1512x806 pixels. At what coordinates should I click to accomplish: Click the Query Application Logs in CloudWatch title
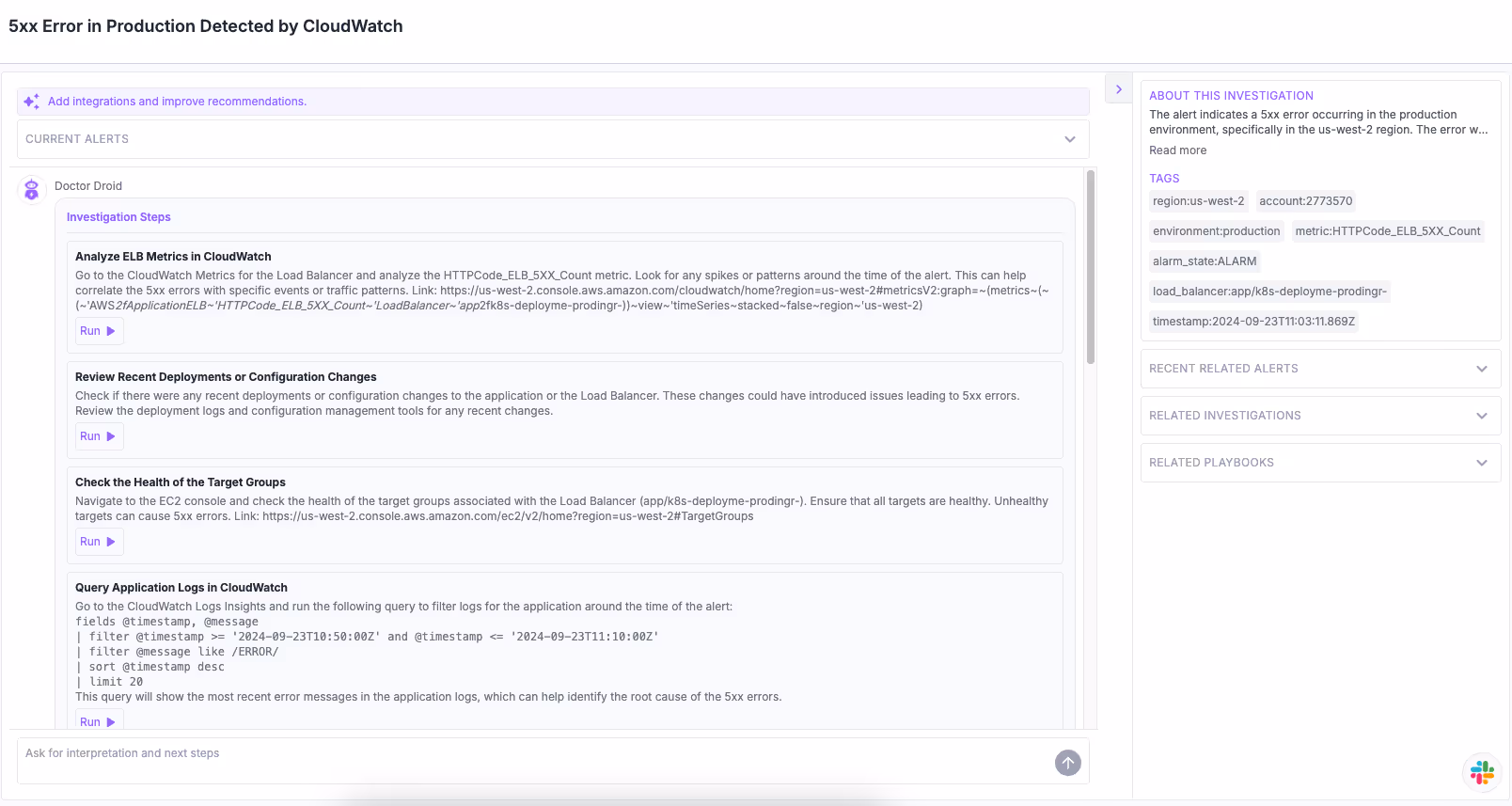[x=181, y=588]
